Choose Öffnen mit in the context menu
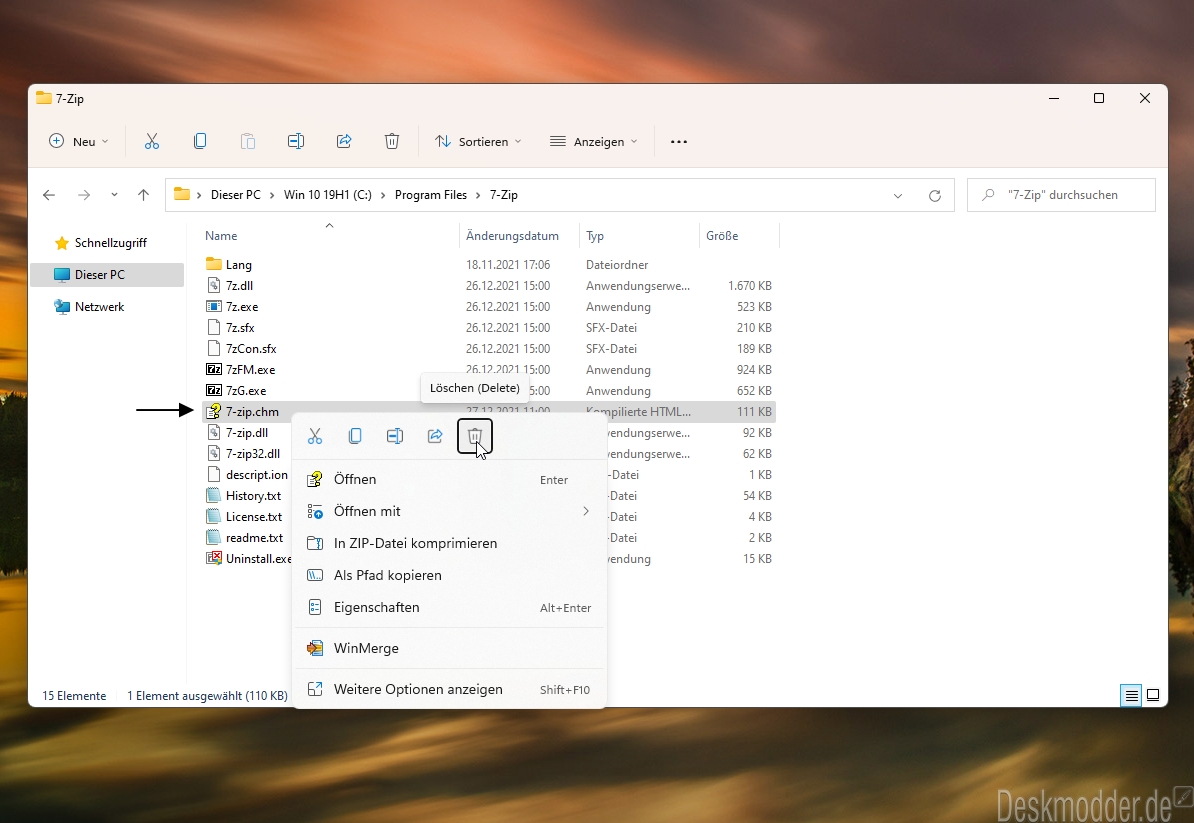The image size is (1194, 823). 449,512
